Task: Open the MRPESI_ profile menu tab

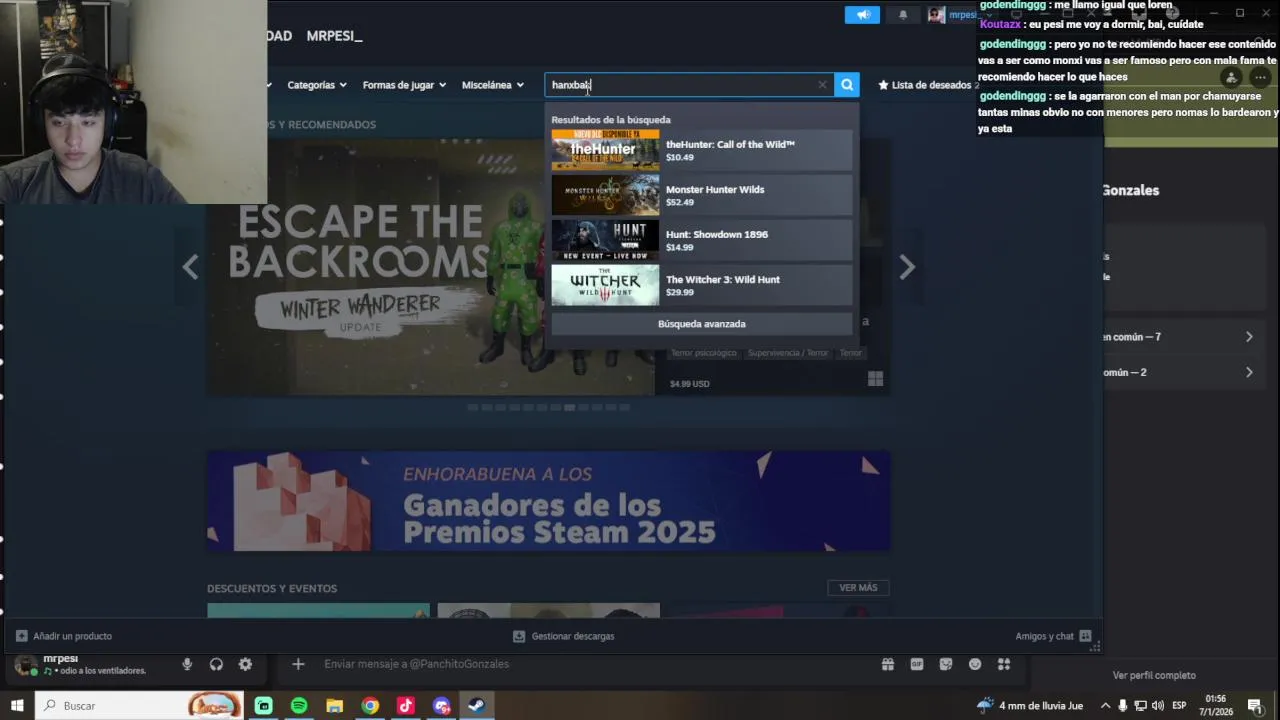Action: tap(334, 36)
